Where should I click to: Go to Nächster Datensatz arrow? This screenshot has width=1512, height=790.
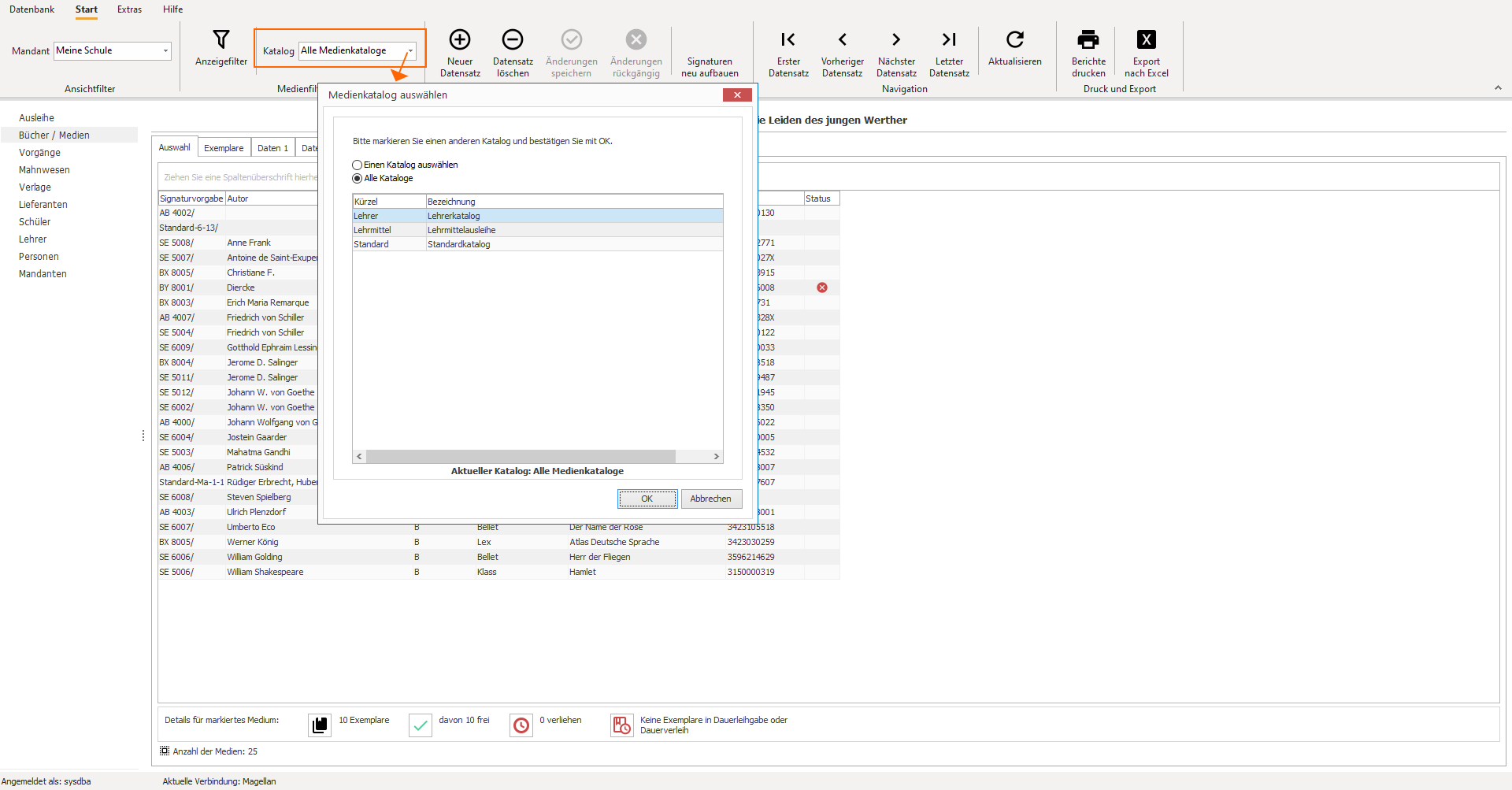[896, 39]
